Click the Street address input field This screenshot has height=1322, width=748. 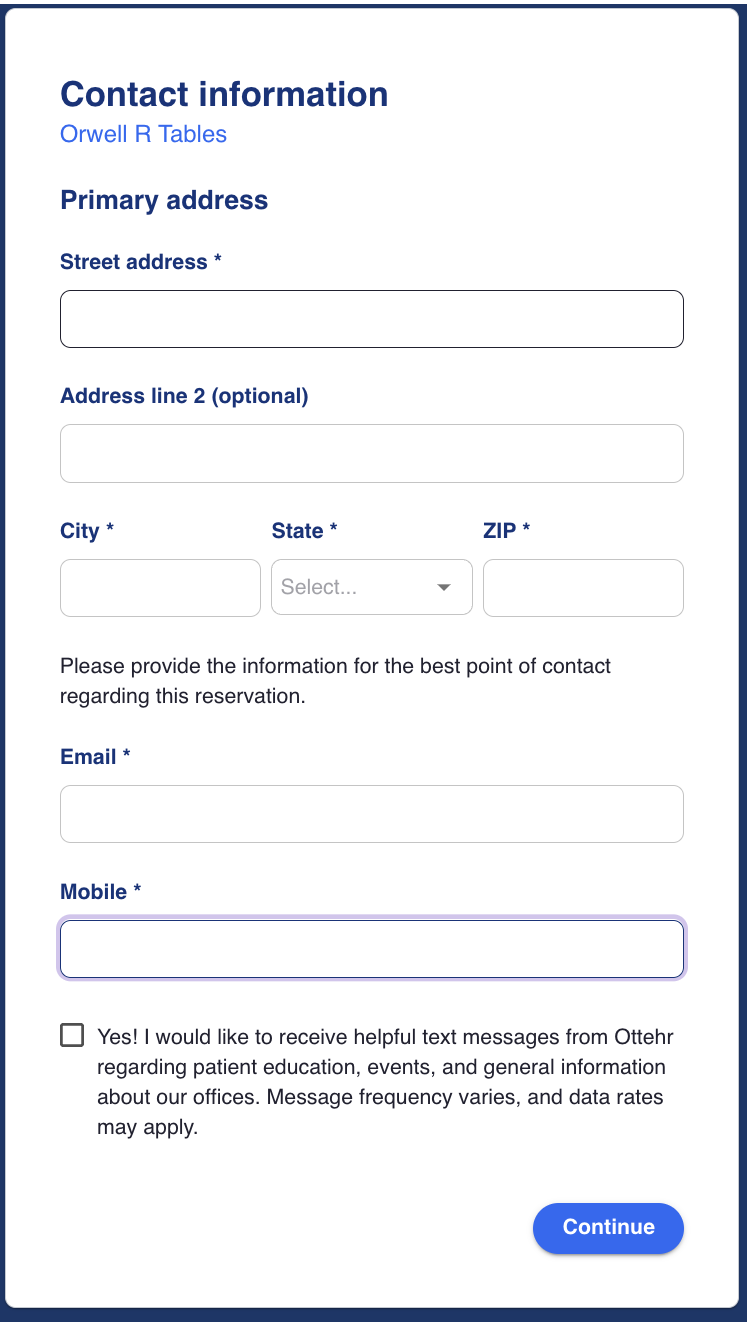371,319
